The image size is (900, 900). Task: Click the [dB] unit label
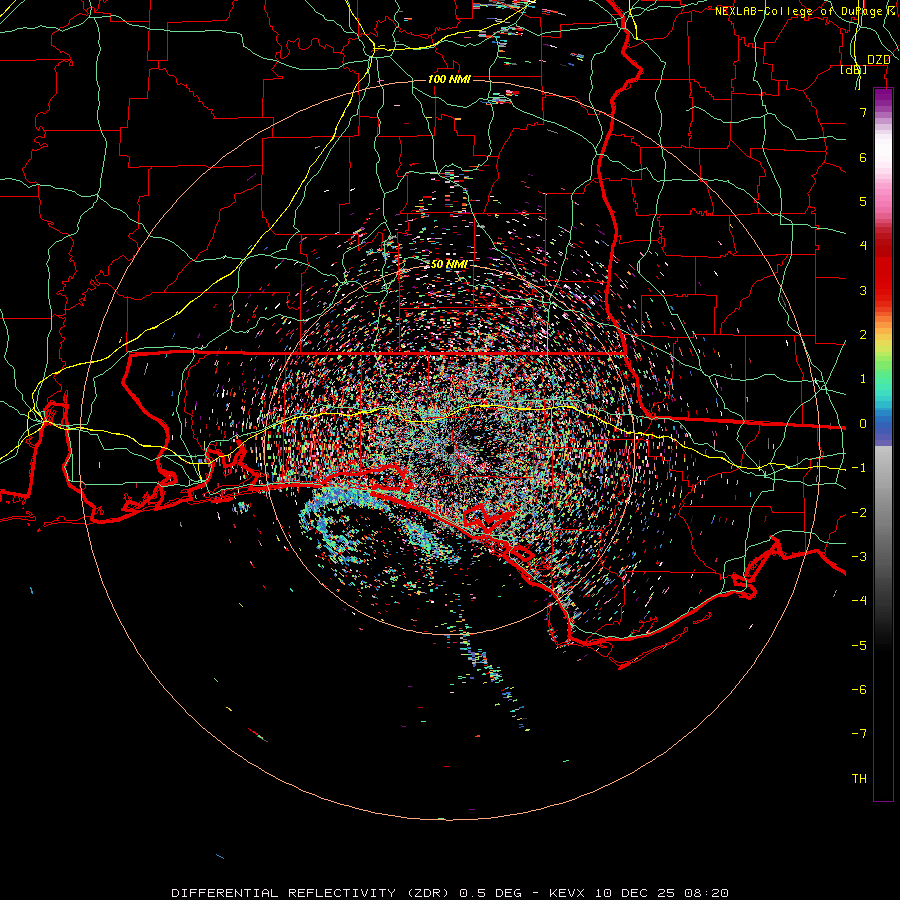pyautogui.click(x=854, y=70)
